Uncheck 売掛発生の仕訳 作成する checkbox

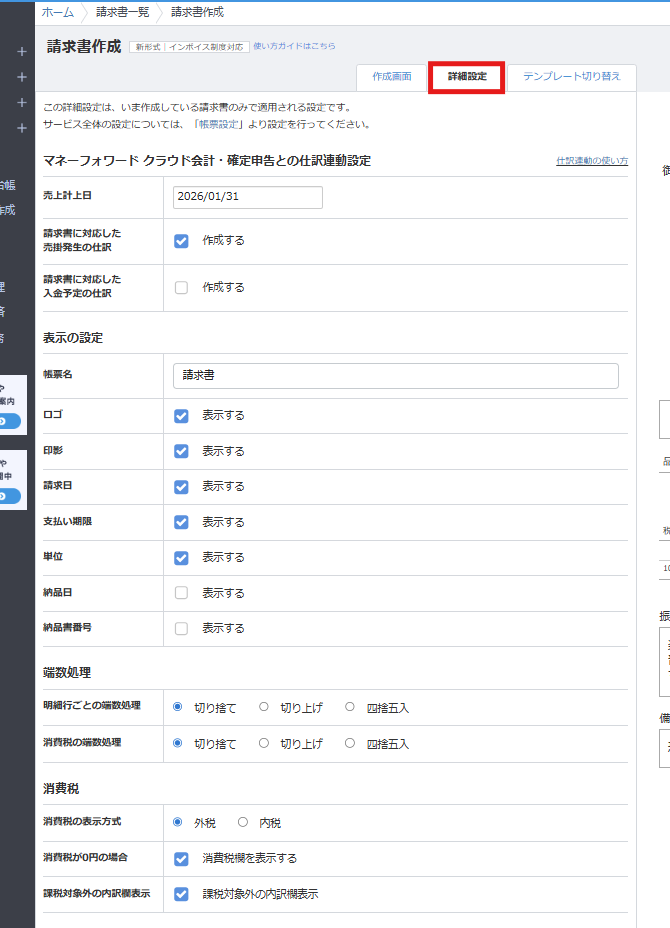point(181,240)
